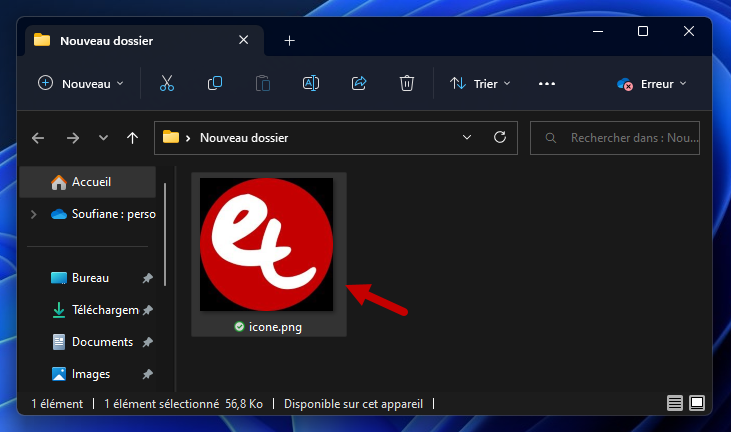Viewport: 731px width, 432px height.
Task: Go back with the left arrow
Action: 38,138
